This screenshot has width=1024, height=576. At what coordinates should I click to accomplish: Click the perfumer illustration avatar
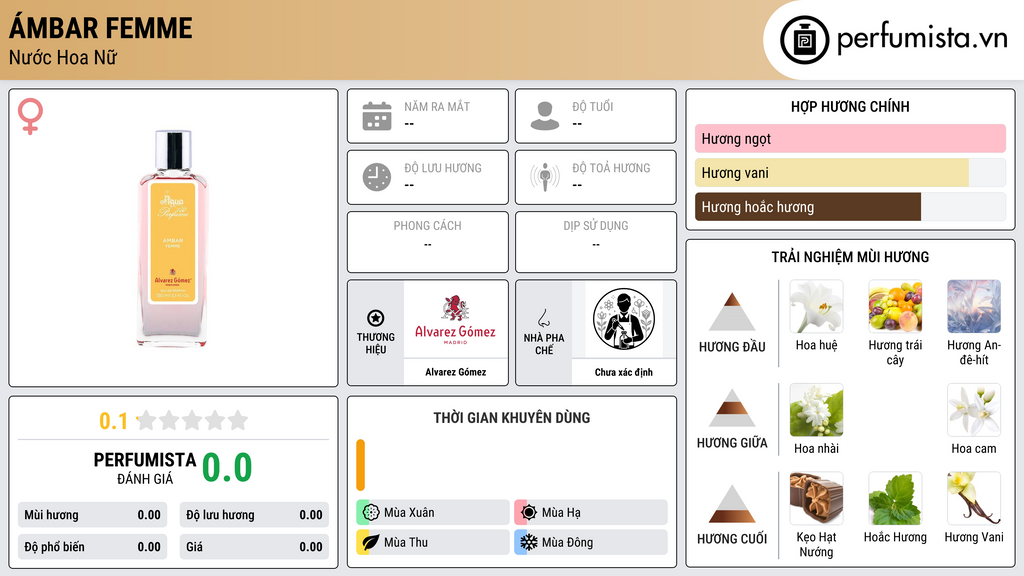click(624, 319)
